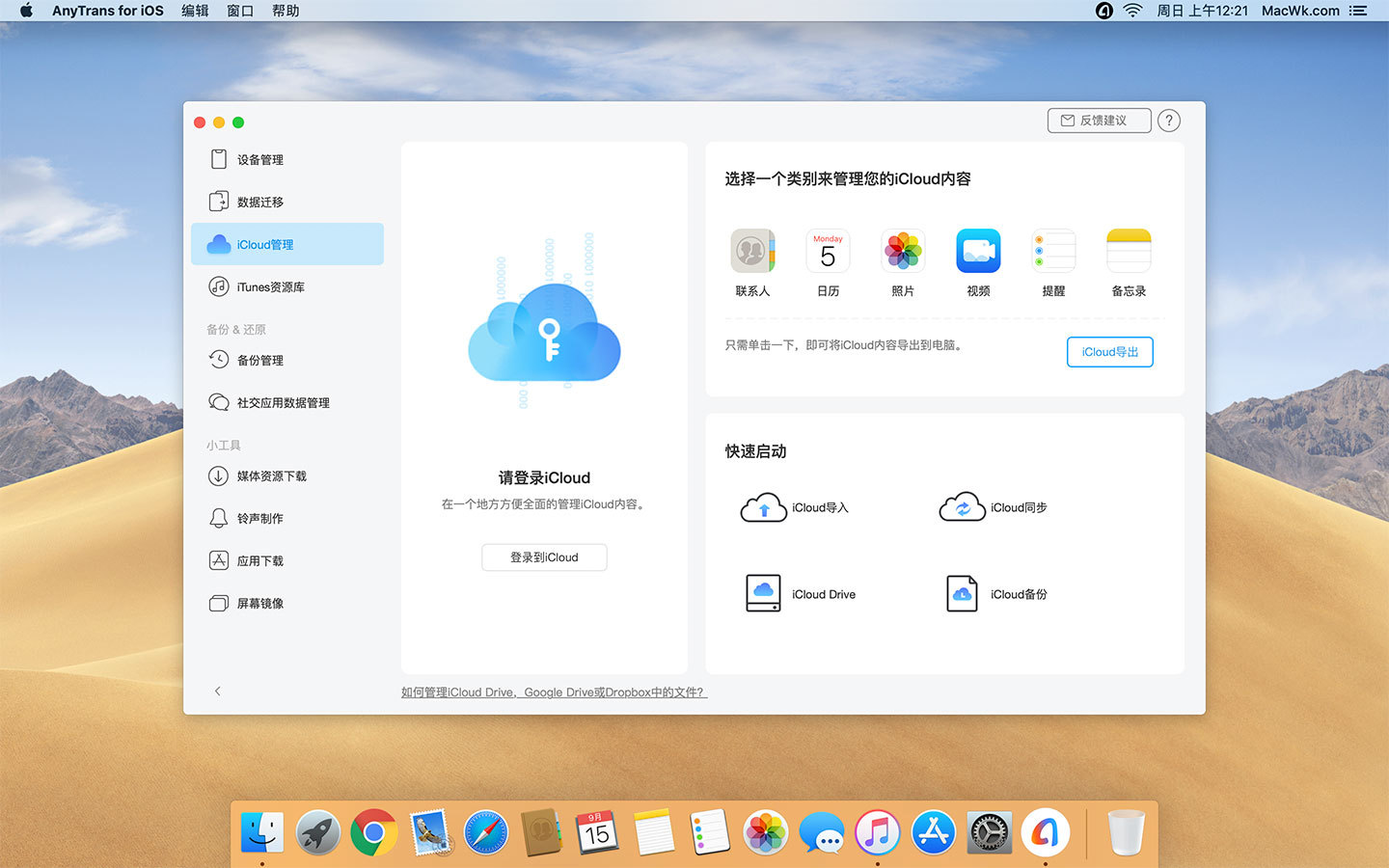The image size is (1389, 868).
Task: Click the Wi-Fi icon in menu bar
Action: coord(1133,11)
